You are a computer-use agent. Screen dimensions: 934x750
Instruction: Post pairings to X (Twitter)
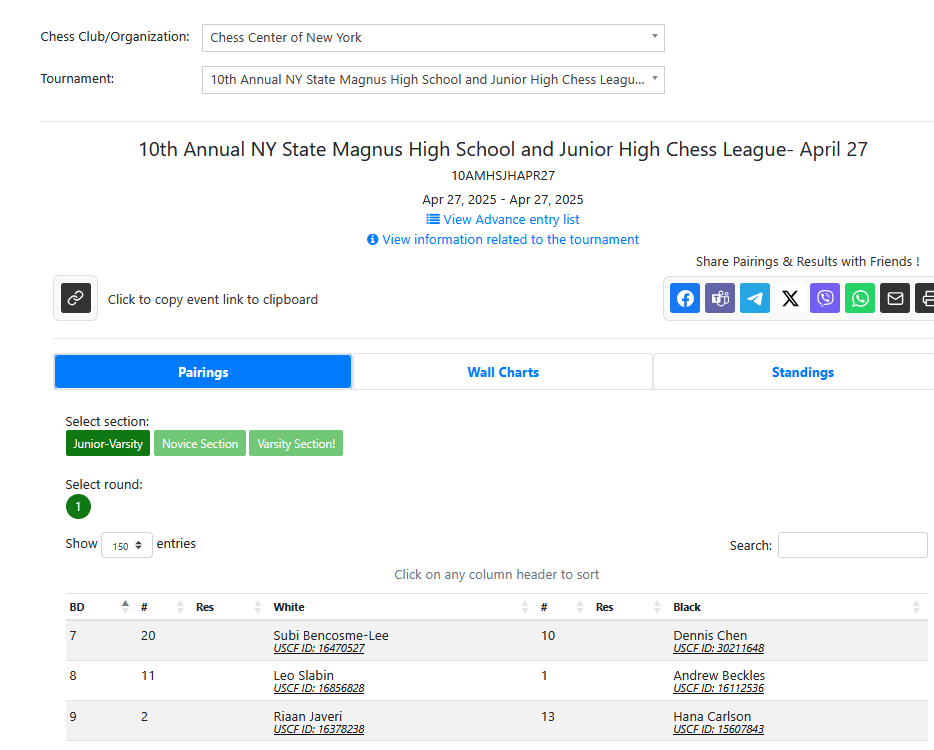(790, 298)
